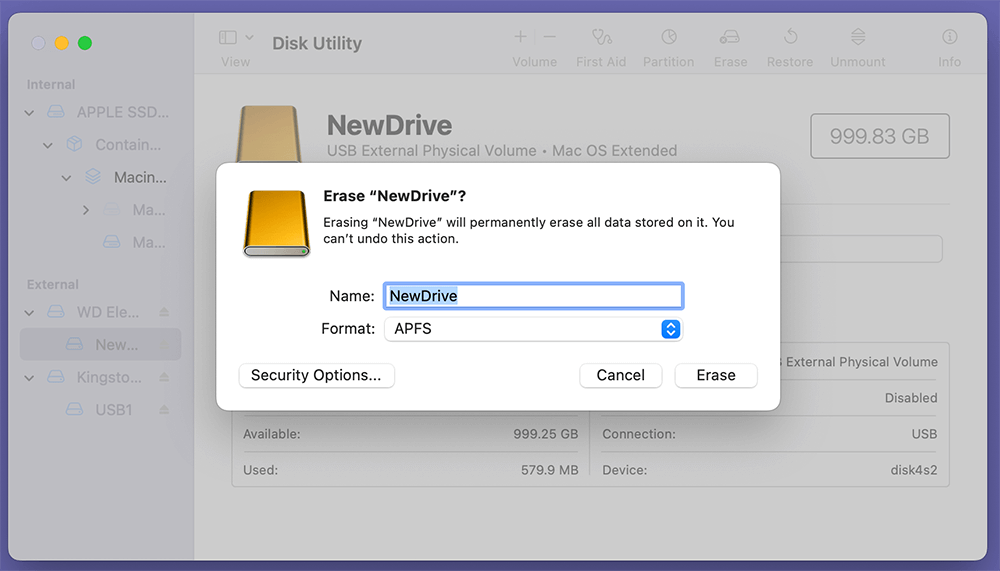Click the Disk Utility window title

317,43
